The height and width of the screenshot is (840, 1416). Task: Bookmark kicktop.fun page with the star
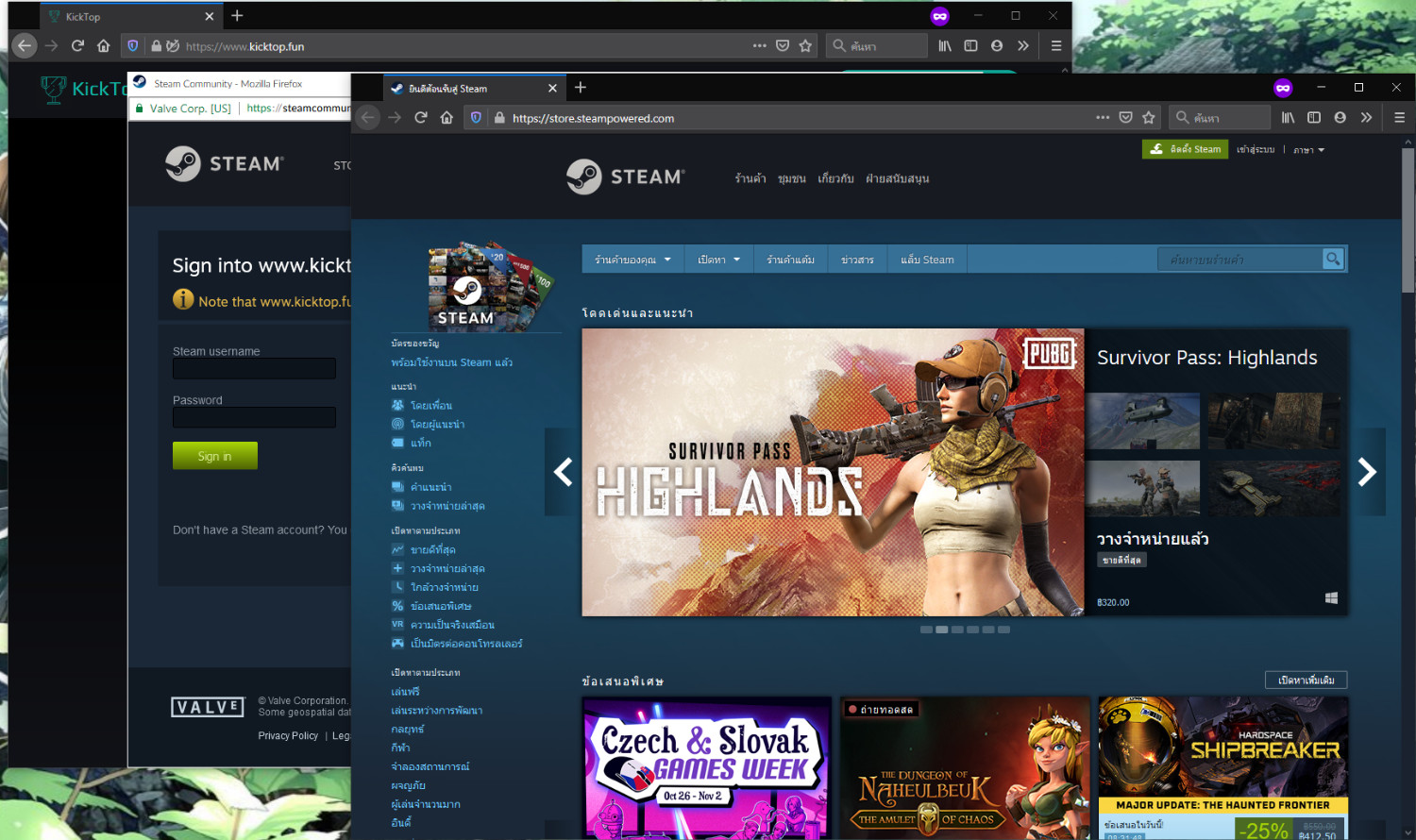805,45
